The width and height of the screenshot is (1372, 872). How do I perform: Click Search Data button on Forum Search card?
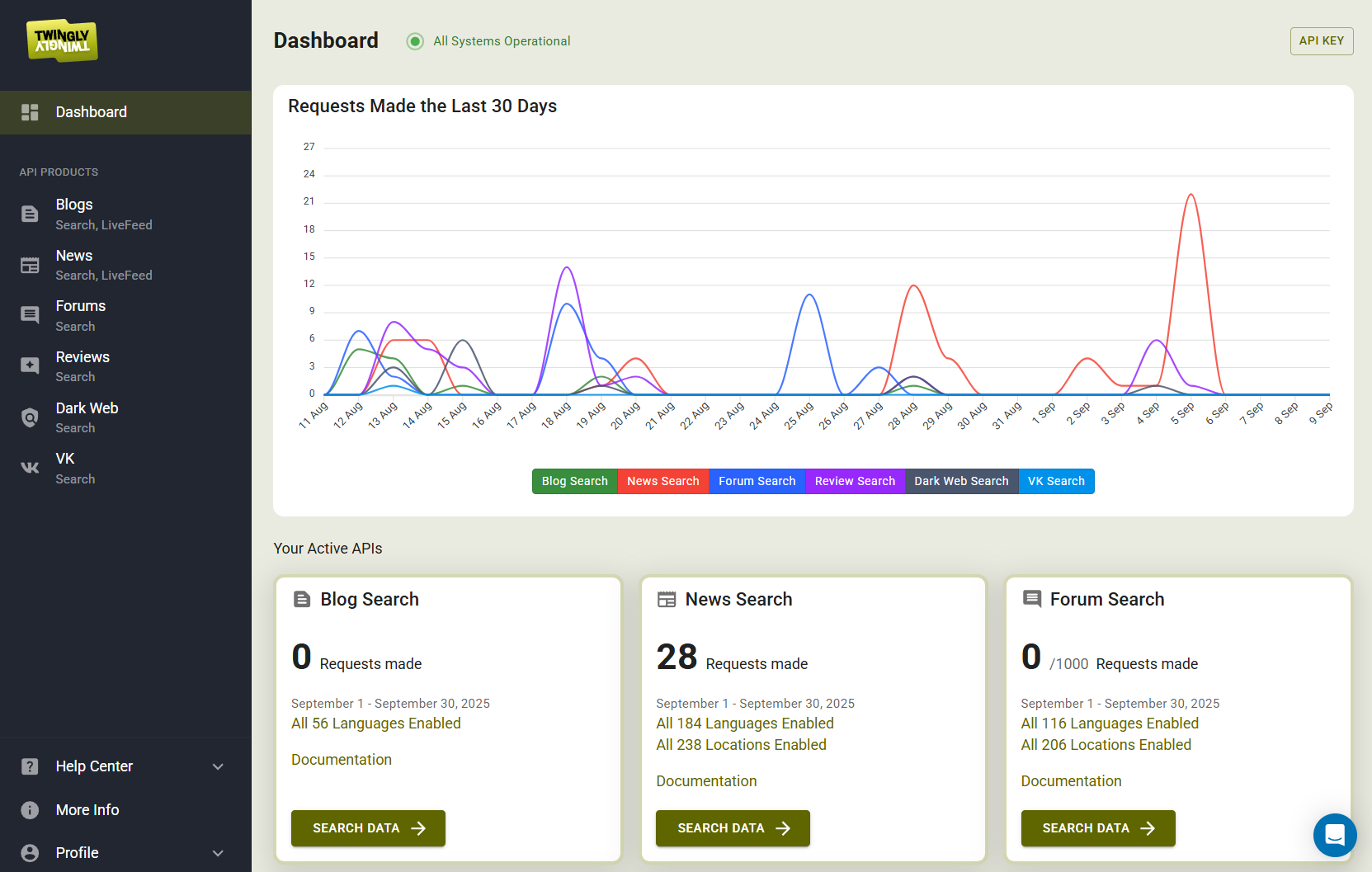point(1097,828)
